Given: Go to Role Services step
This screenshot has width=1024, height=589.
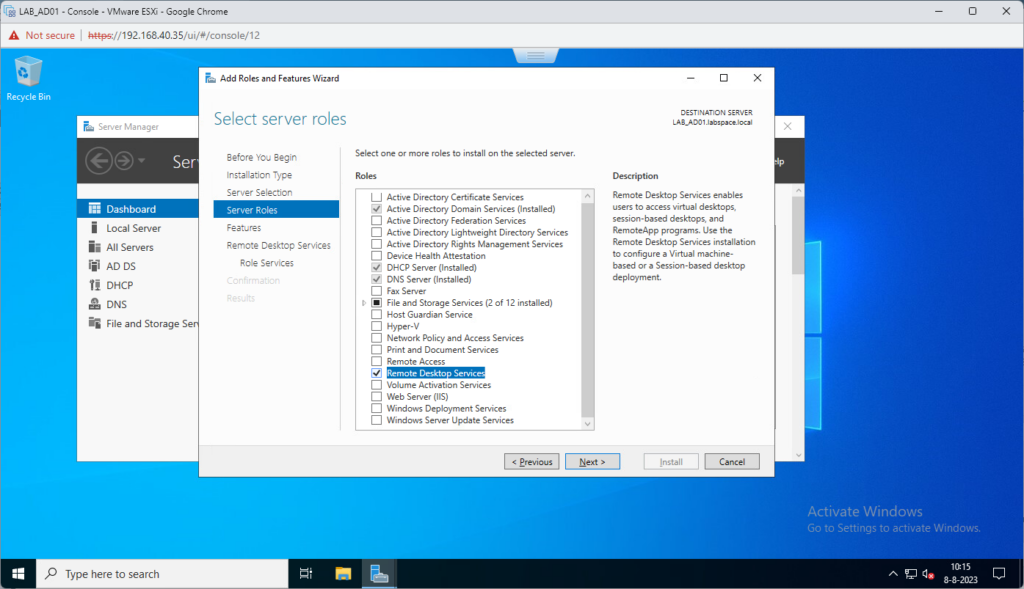Looking at the screenshot, I should click(x=266, y=263).
